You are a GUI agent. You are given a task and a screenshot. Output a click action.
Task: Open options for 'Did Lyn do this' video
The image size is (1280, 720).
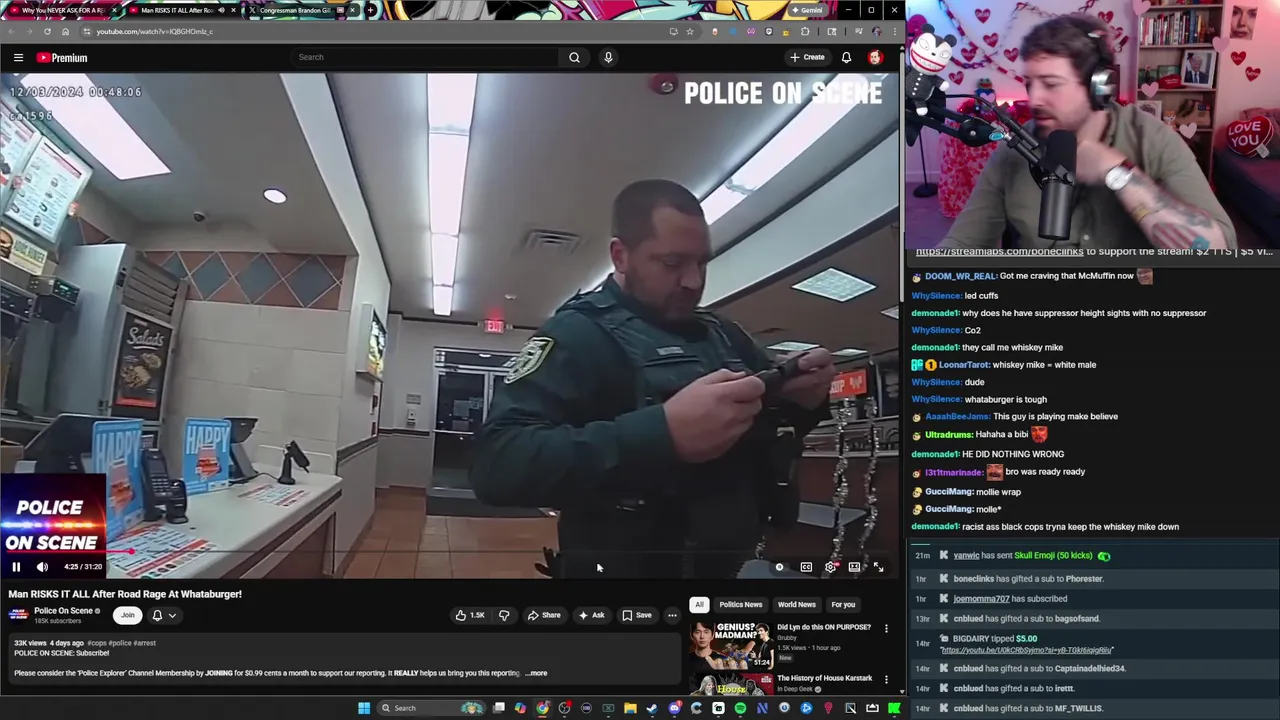pos(886,628)
